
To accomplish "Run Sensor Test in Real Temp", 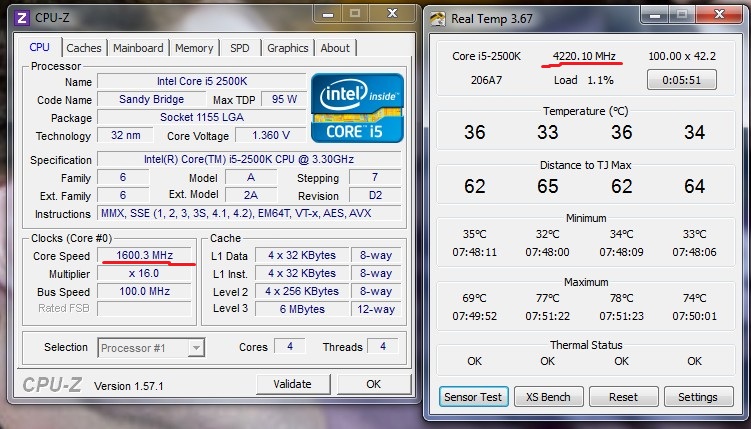I will [x=473, y=397].
